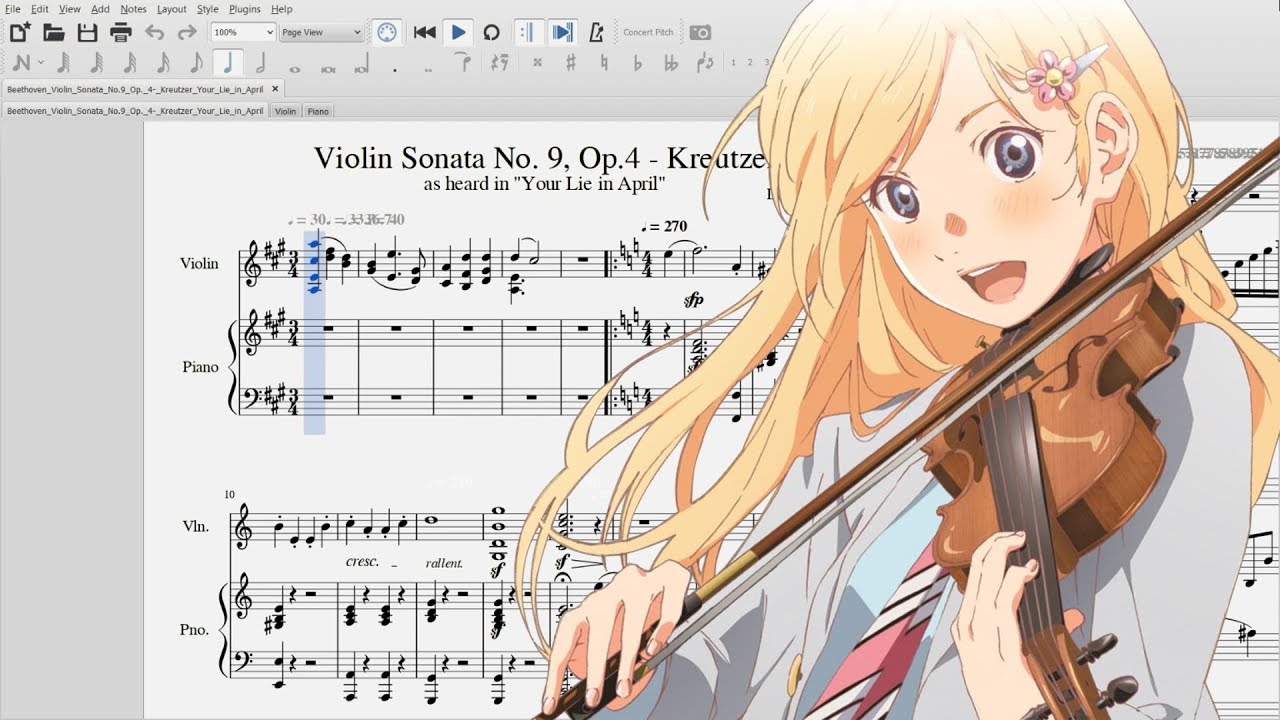Open the Layout menu

[x=171, y=9]
